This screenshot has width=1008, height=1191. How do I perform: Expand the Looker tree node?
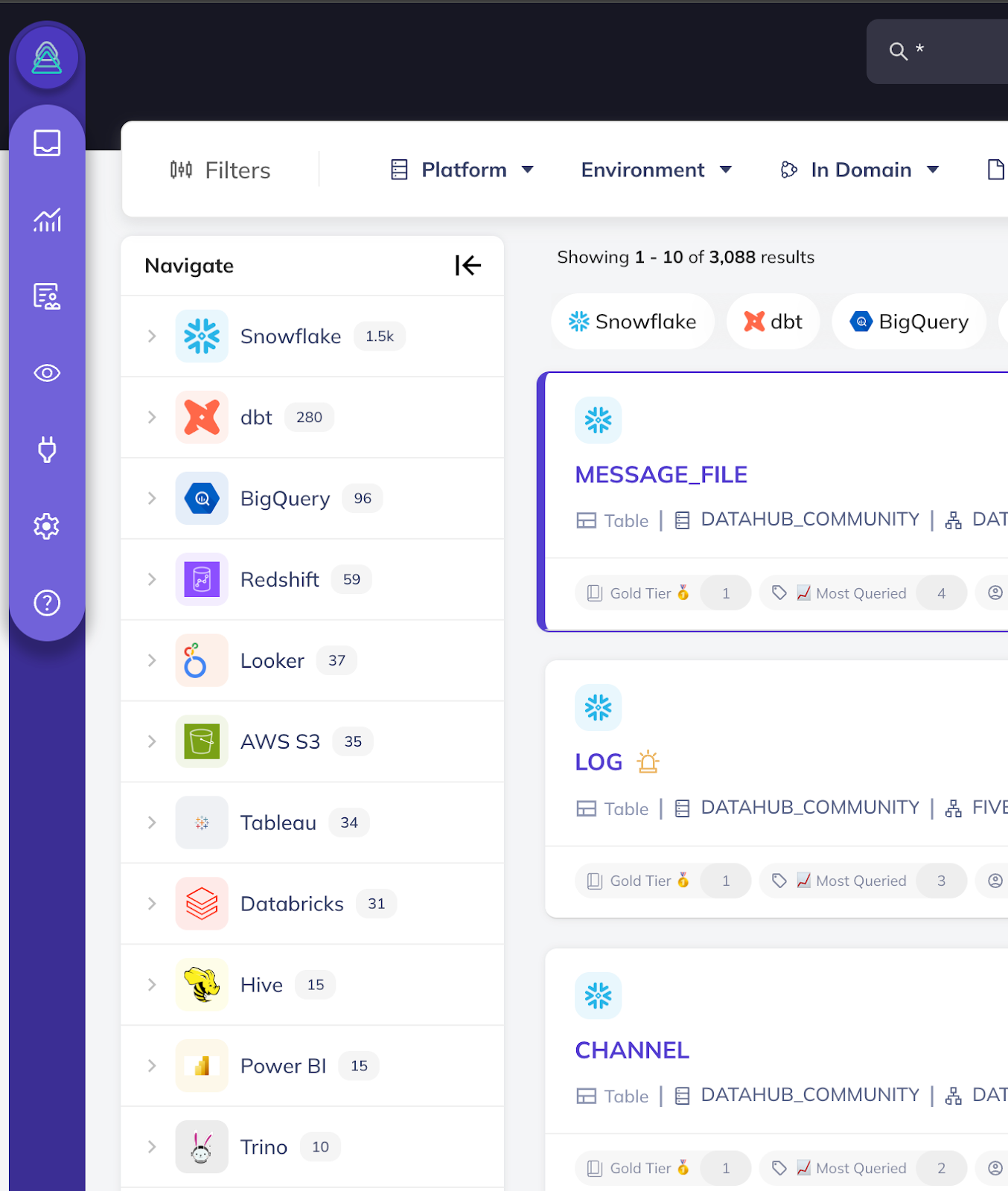click(x=152, y=660)
